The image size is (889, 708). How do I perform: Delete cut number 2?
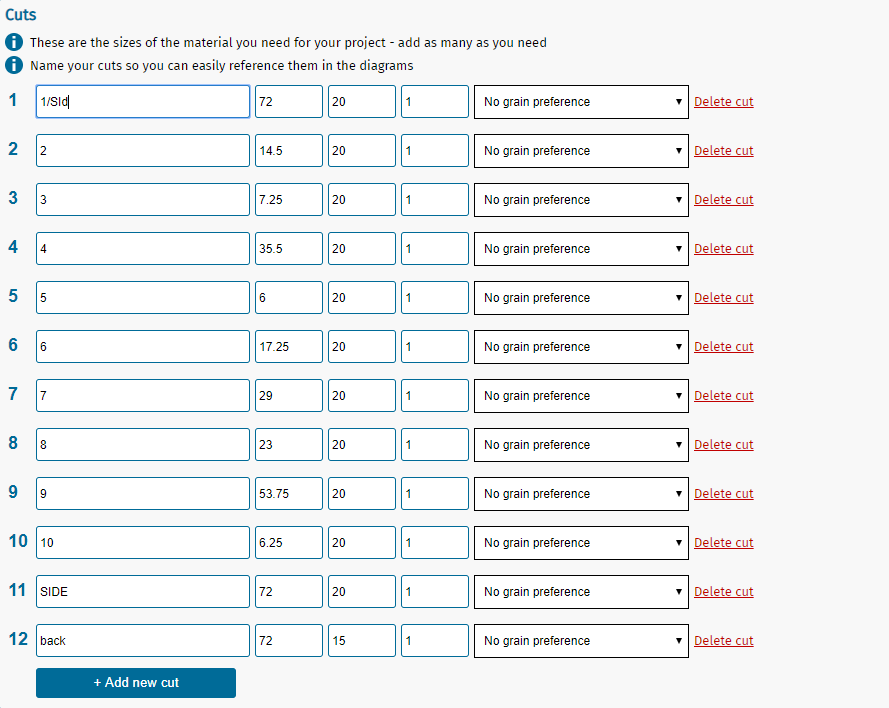click(723, 151)
